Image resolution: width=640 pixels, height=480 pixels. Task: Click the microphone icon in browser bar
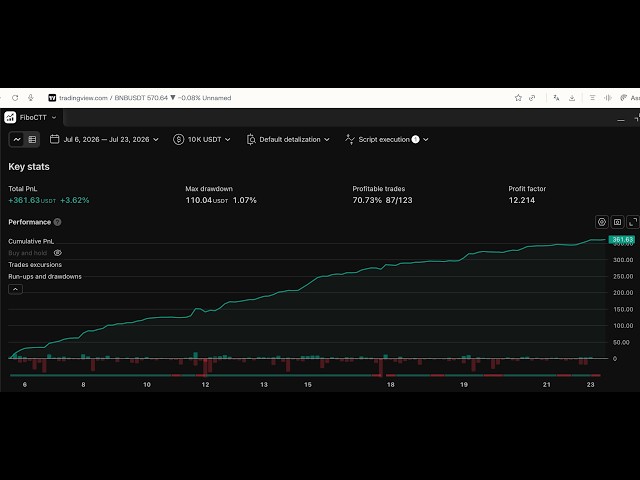(31, 98)
